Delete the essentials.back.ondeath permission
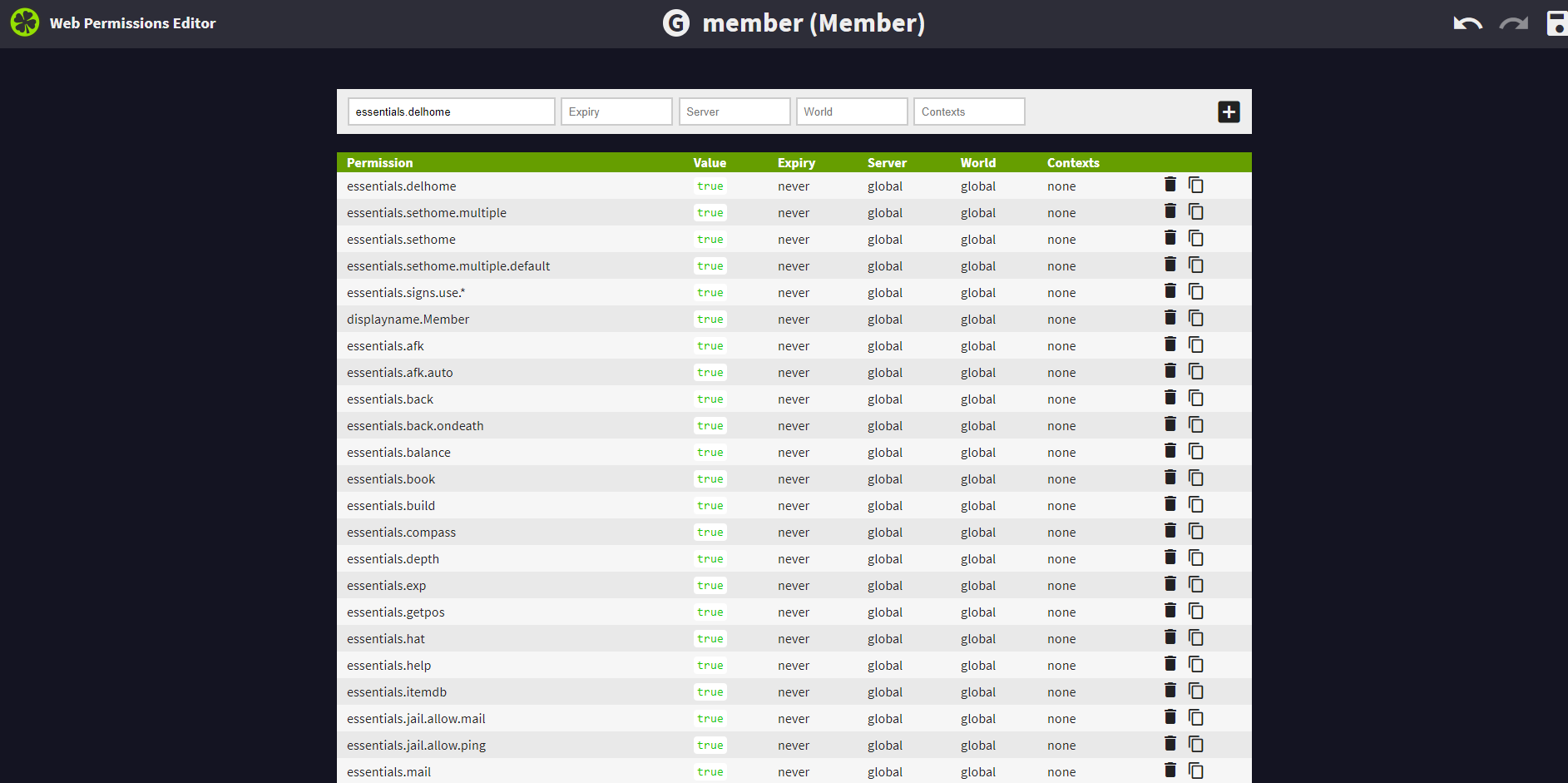 (1170, 424)
